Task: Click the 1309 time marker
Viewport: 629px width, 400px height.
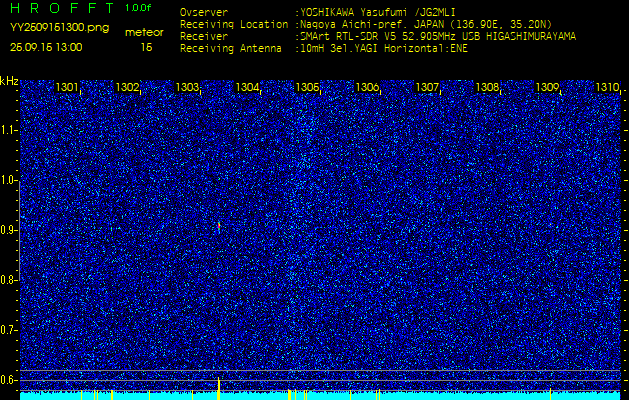Action: point(547,87)
